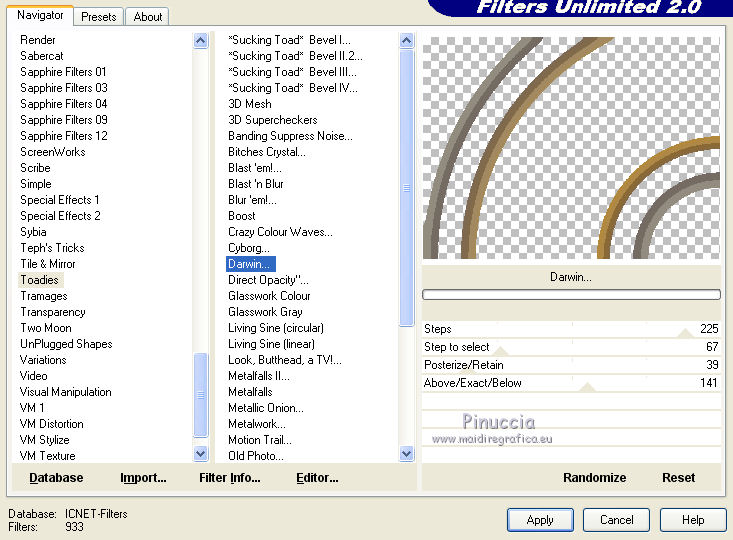Screen dimensions: 733x540
Task: Select the VM Texture category
Action: point(47,456)
